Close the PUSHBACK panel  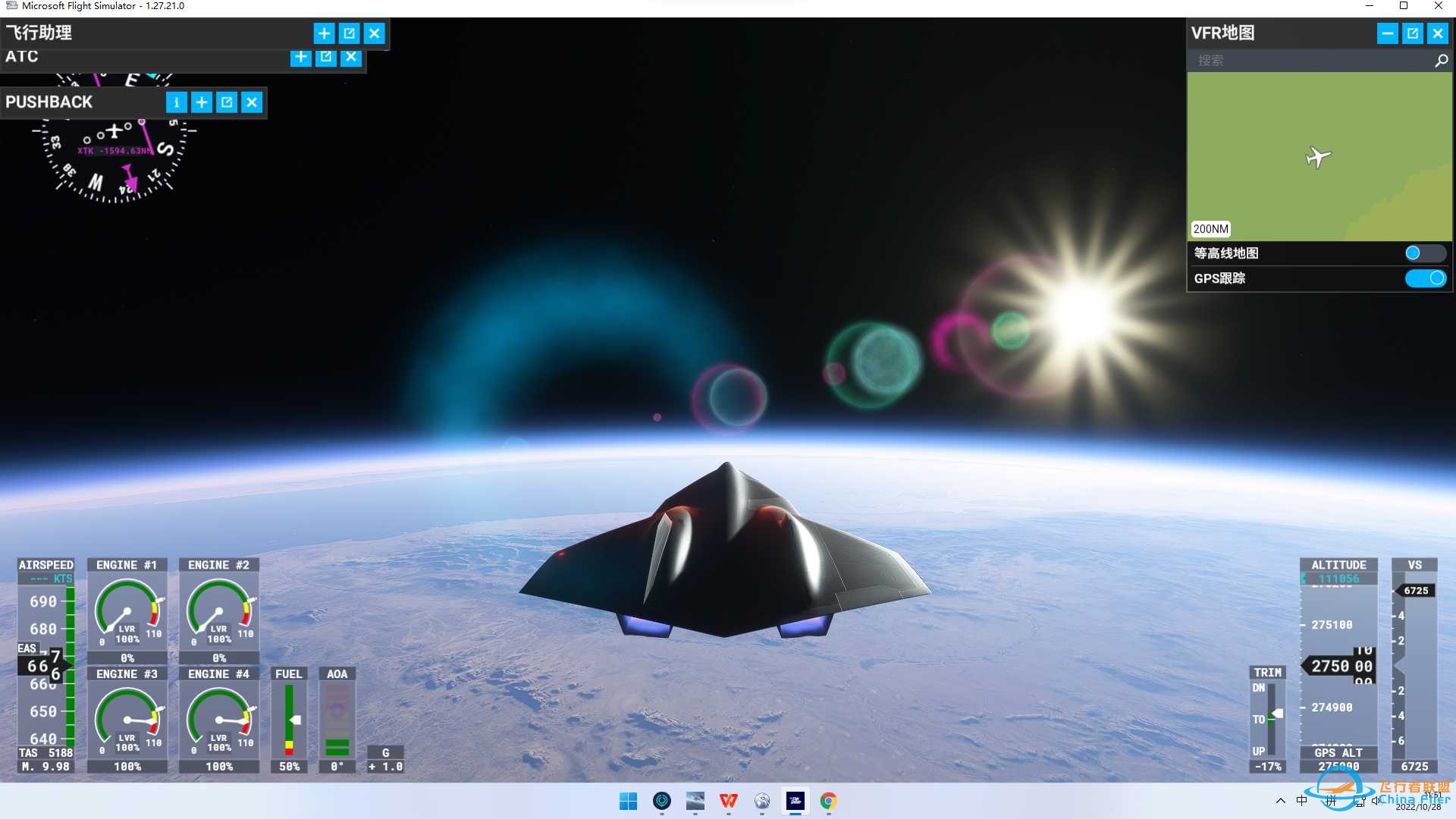click(x=252, y=102)
